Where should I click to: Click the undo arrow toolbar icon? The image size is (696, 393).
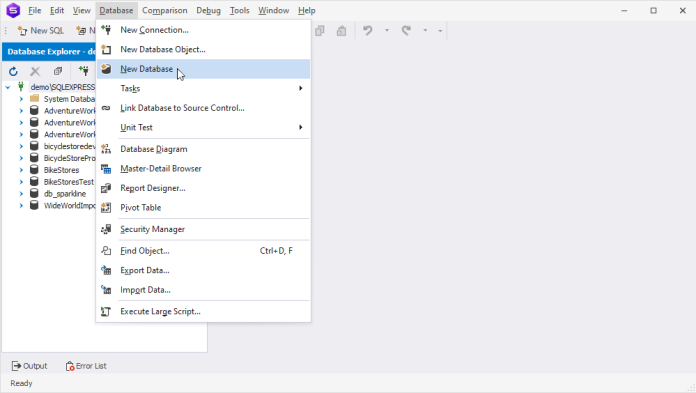click(368, 30)
